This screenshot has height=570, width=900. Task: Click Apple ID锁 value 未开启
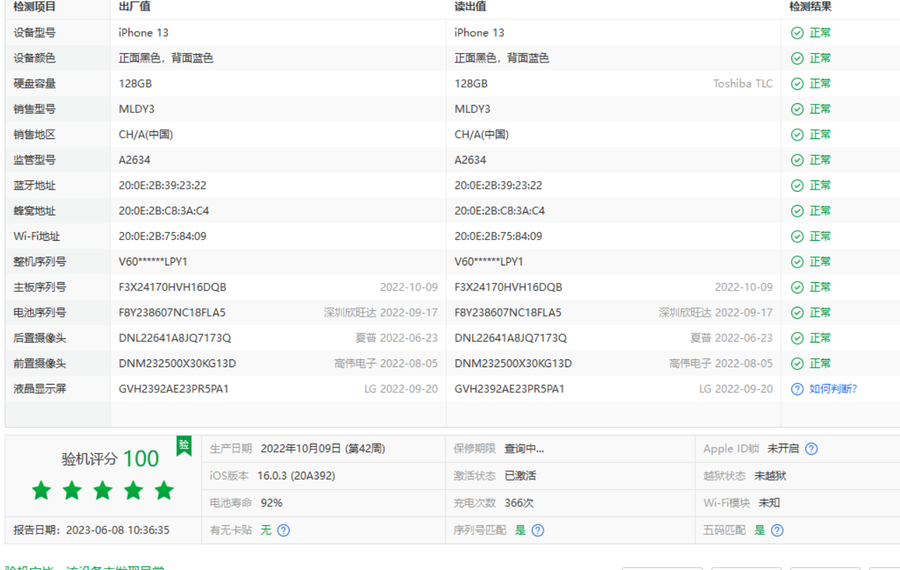[783, 449]
